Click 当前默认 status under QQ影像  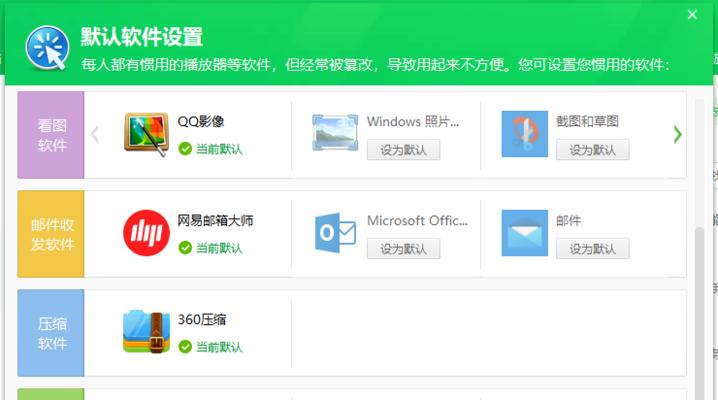coord(219,149)
